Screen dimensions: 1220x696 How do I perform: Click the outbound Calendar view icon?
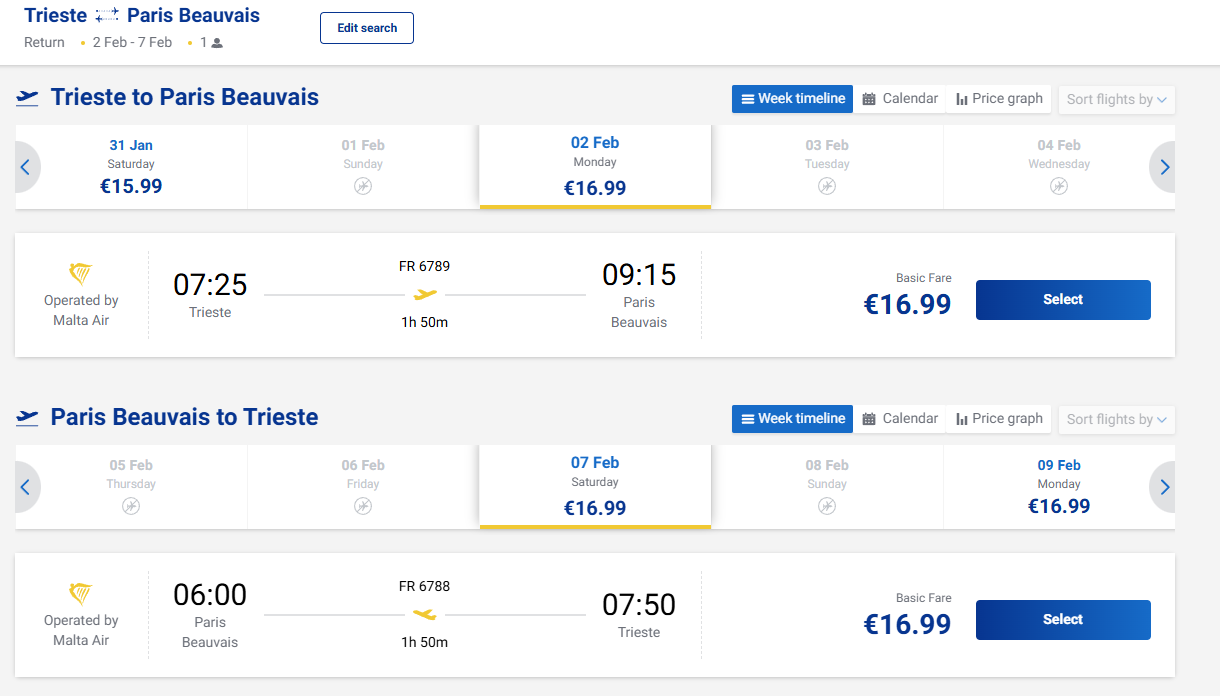869,99
